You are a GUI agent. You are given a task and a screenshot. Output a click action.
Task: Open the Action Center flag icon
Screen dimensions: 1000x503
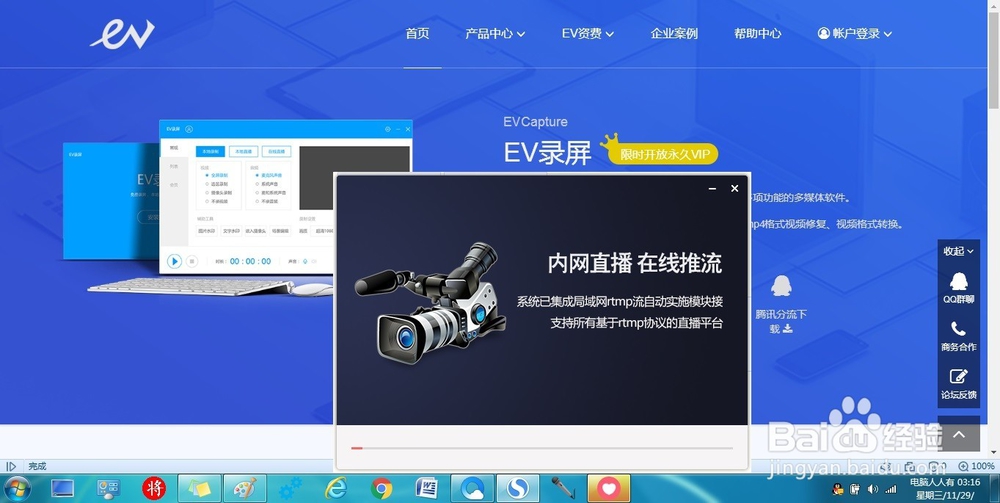855,489
